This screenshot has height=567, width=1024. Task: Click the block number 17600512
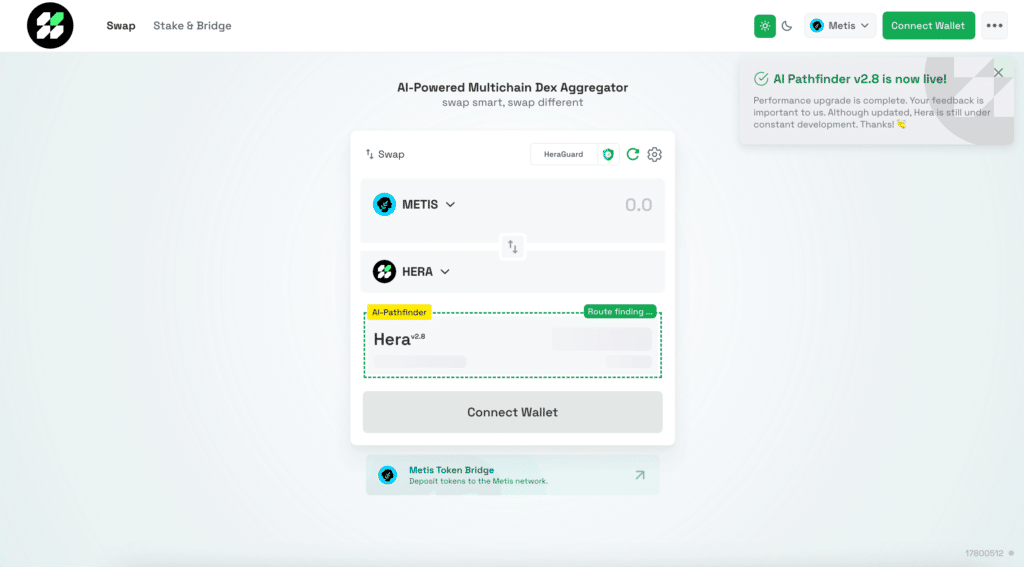[x=984, y=553]
